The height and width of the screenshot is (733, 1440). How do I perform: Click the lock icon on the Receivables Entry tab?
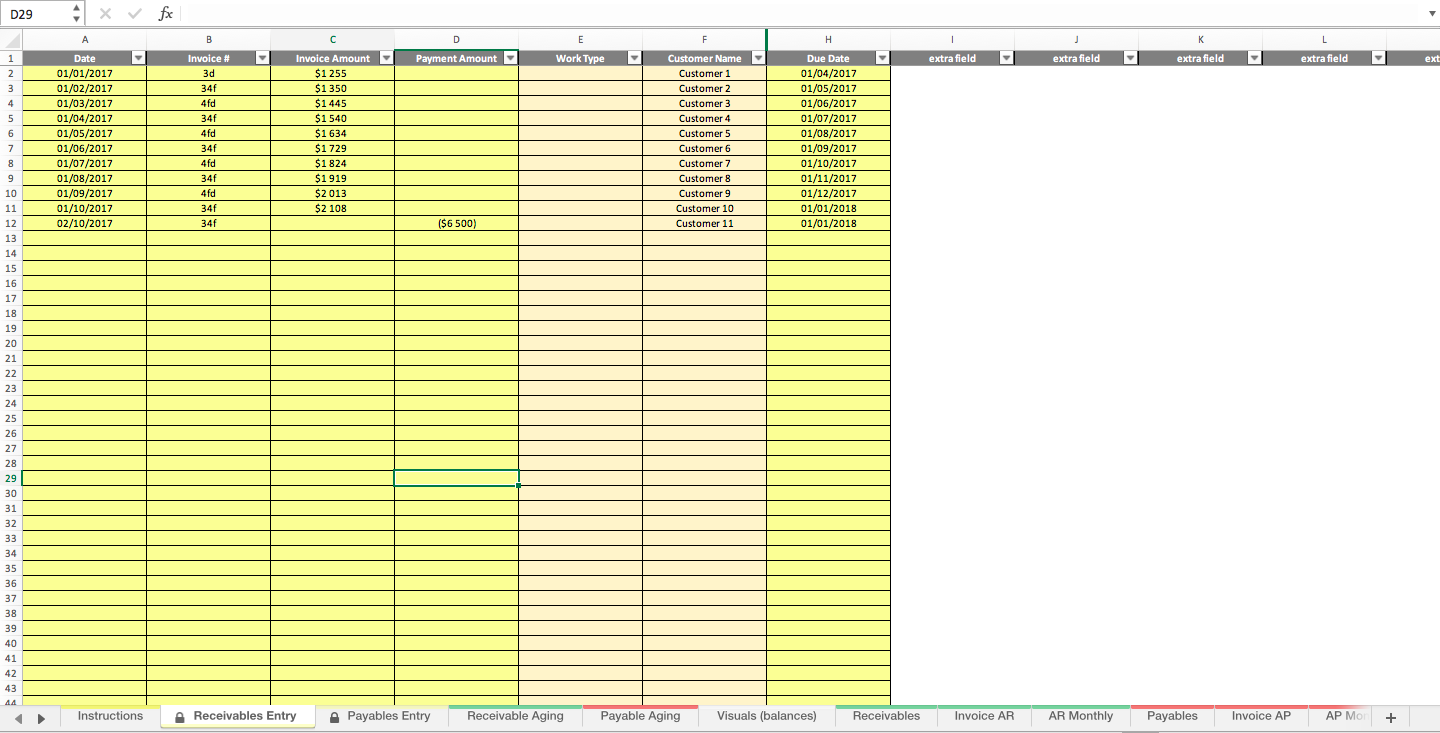click(x=180, y=716)
